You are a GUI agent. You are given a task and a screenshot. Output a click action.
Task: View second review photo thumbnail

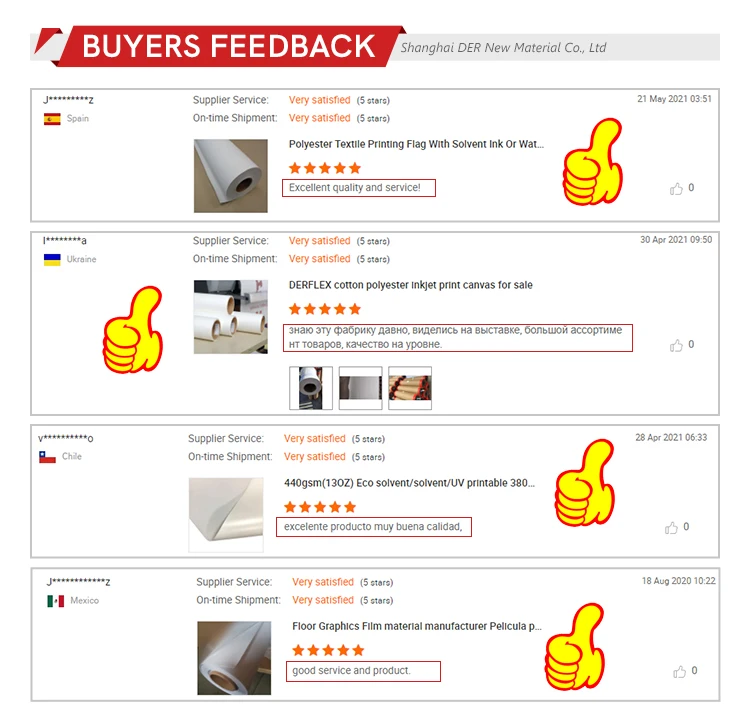coord(361,388)
